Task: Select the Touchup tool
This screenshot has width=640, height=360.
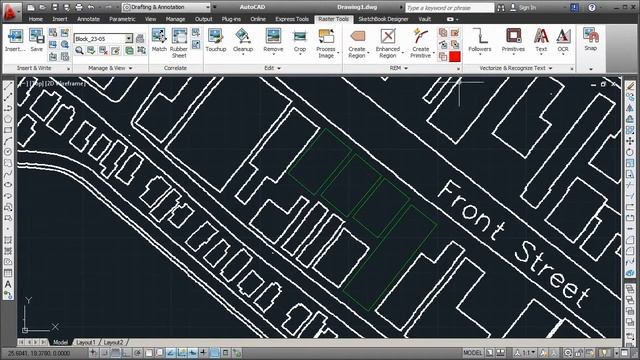Action: click(x=216, y=40)
